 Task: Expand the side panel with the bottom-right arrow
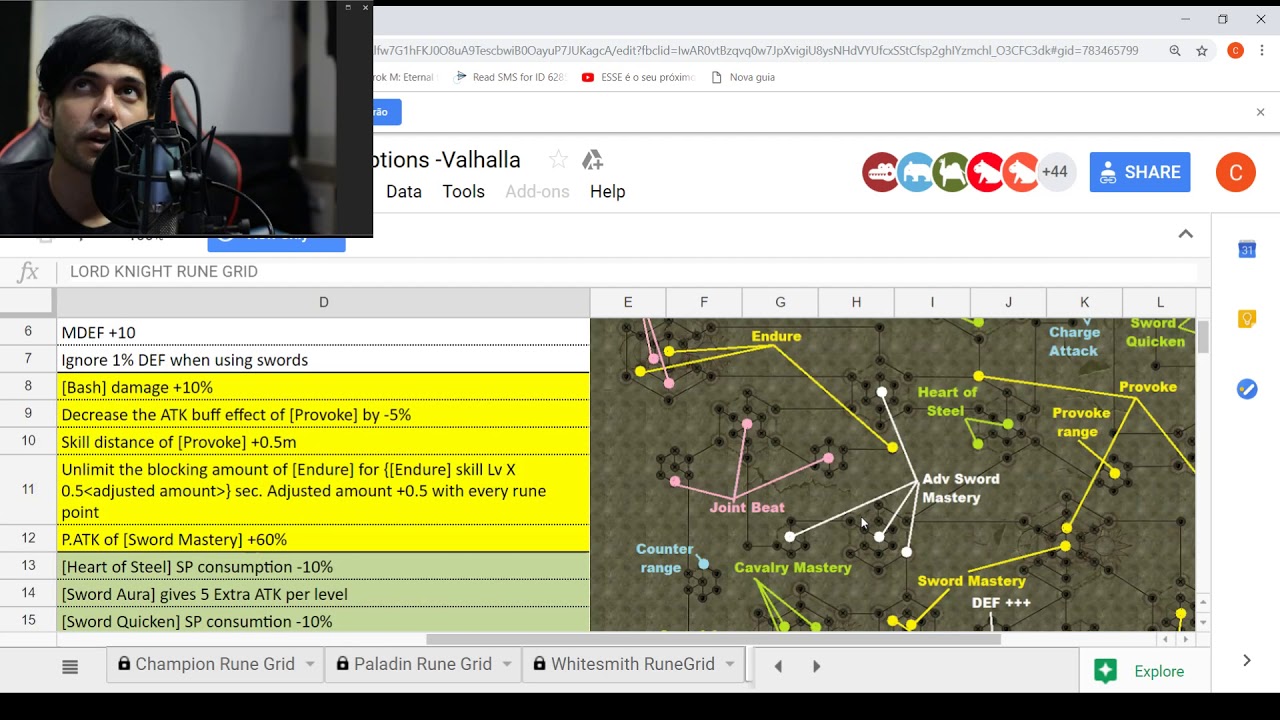tap(1246, 660)
